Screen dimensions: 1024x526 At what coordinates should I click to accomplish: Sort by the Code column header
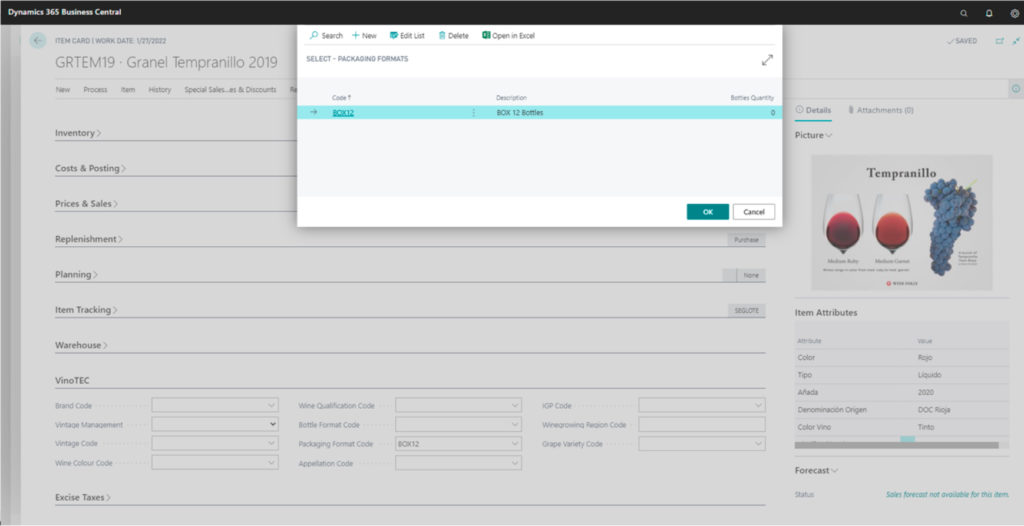[341, 97]
